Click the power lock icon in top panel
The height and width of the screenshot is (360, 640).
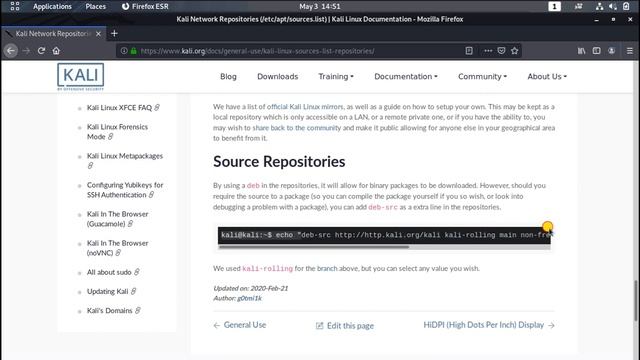pos(626,6)
